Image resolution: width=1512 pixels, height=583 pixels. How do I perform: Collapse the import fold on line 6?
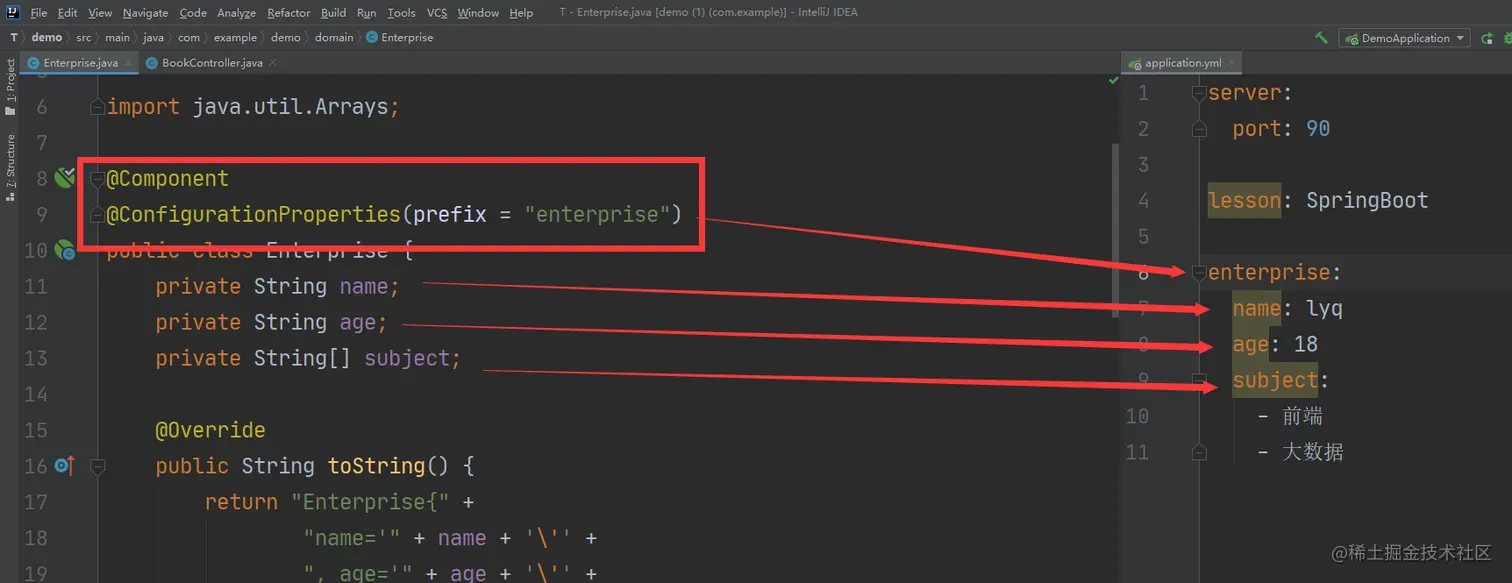[x=97, y=106]
